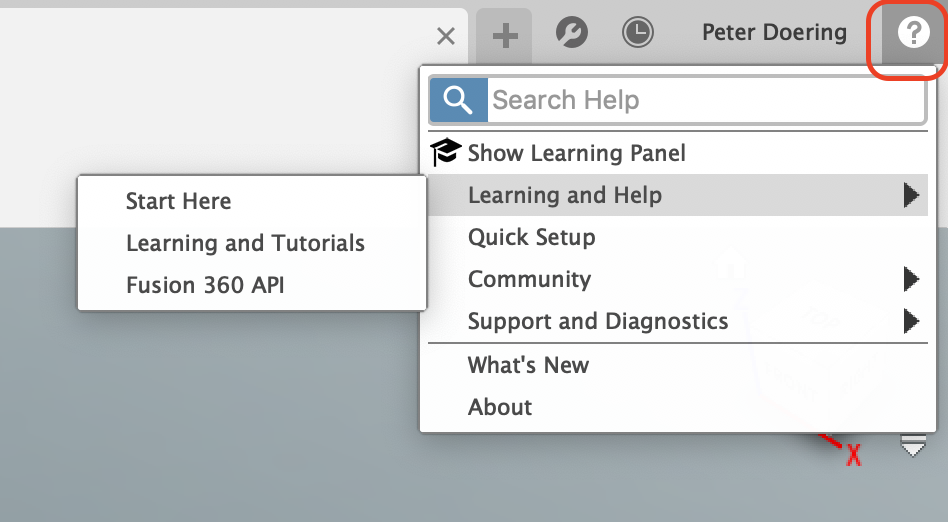Select the About menu item

click(678, 407)
